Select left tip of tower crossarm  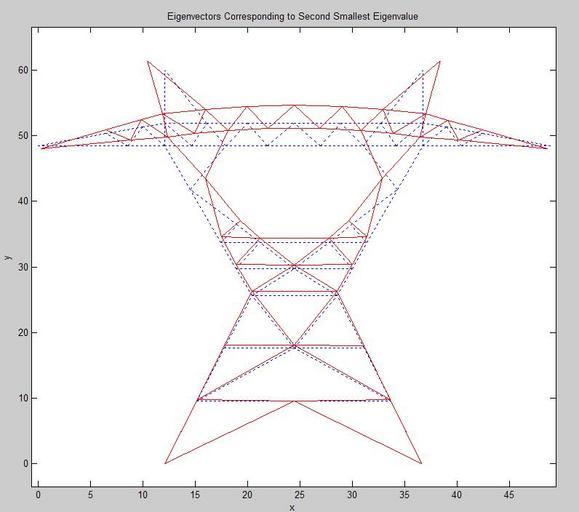click(x=42, y=148)
